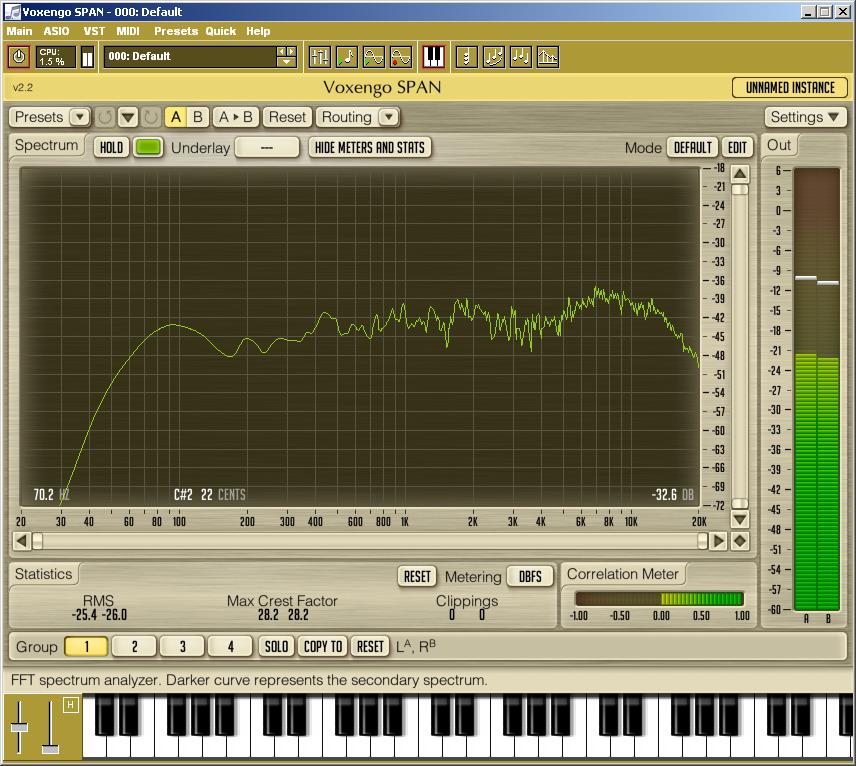Open the Quick menu

point(221,31)
